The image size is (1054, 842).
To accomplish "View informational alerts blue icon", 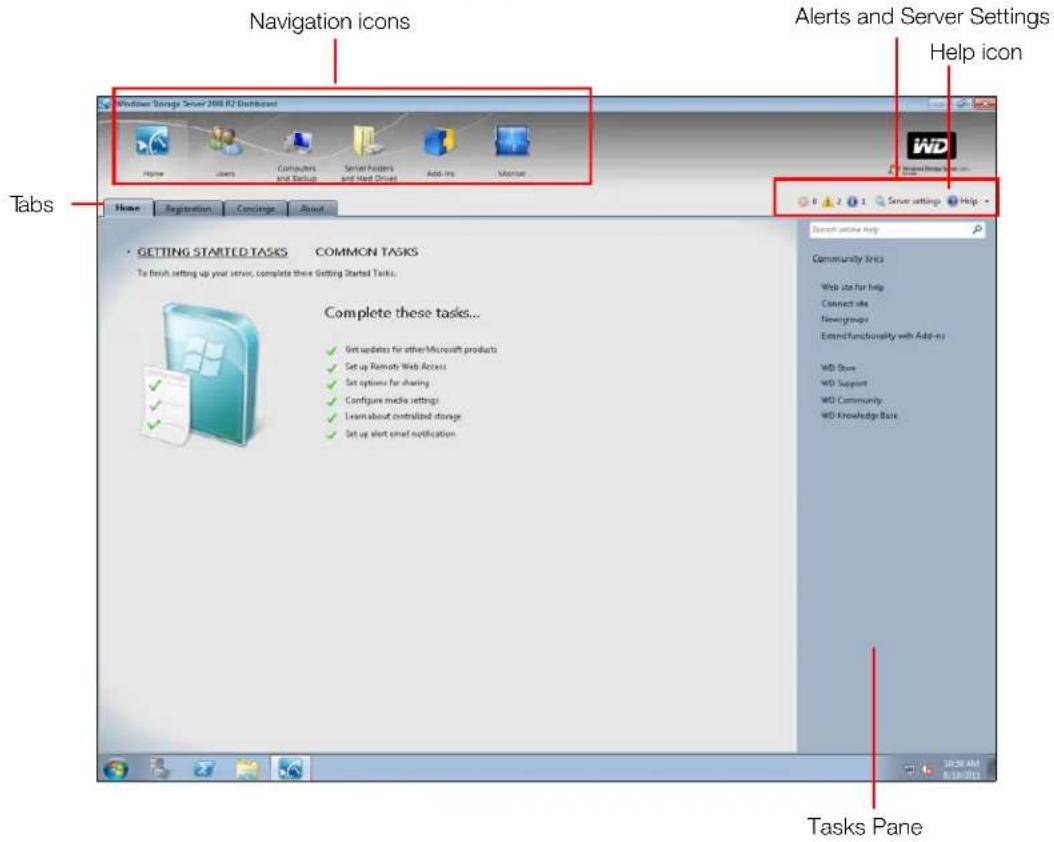I will 852,201.
